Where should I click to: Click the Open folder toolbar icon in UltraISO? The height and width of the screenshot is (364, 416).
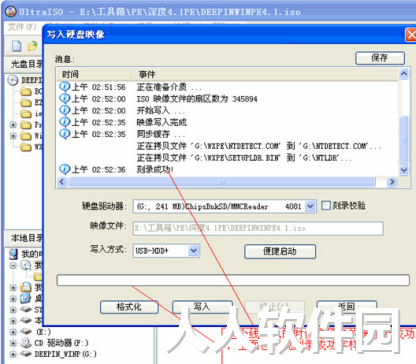[x=32, y=46]
